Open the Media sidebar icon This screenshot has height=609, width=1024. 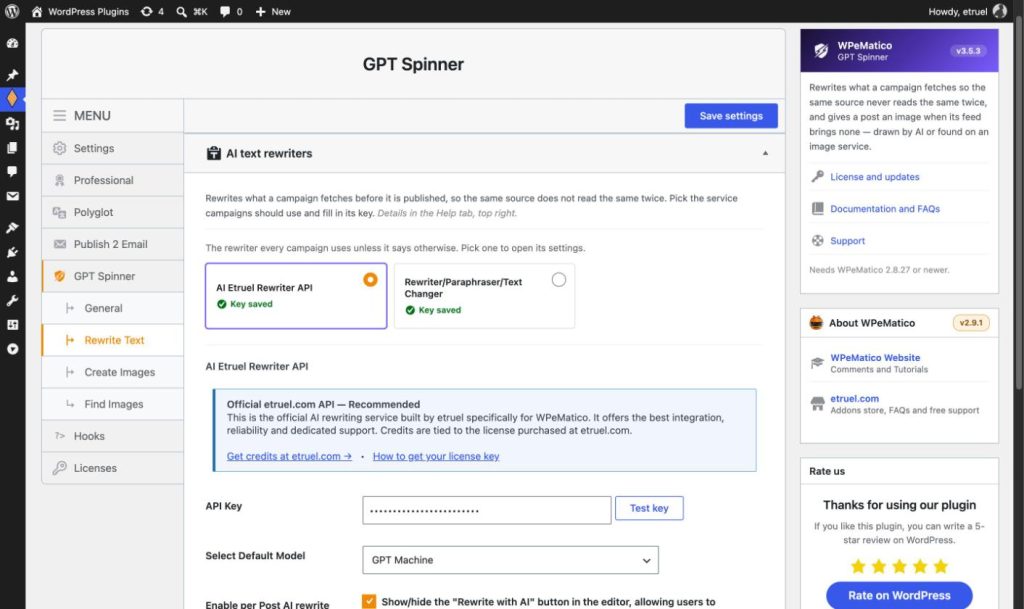[x=12, y=123]
